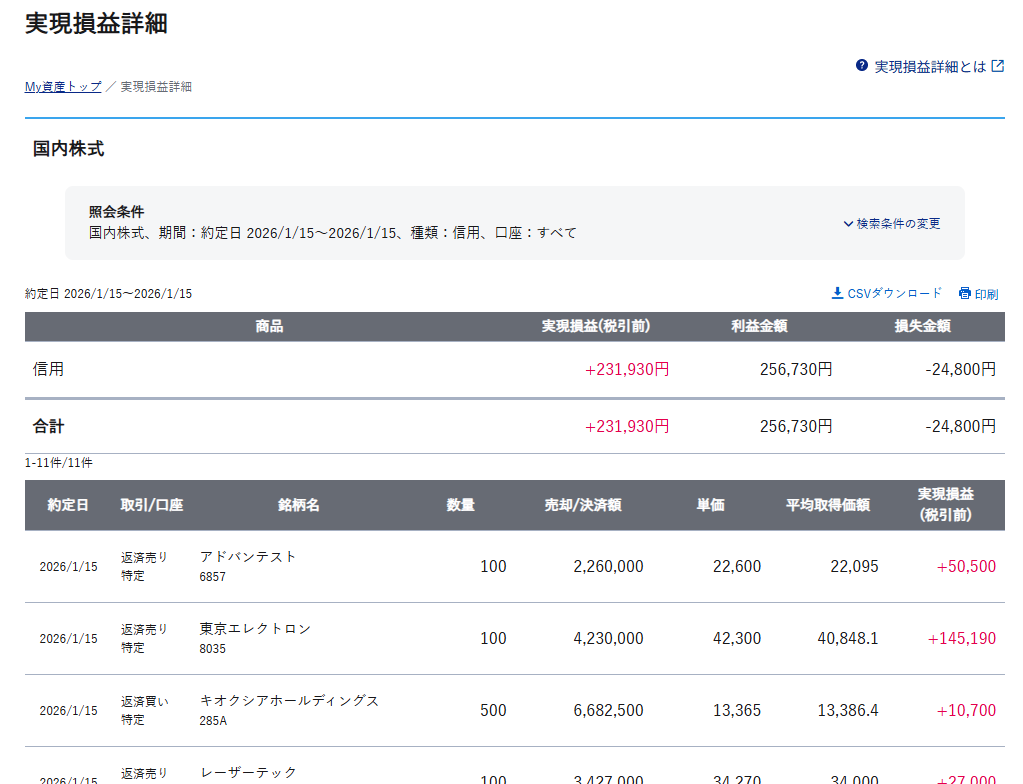The width and height of the screenshot is (1023, 784).
Task: Download data via CSVダウンロード
Action: coord(894,294)
